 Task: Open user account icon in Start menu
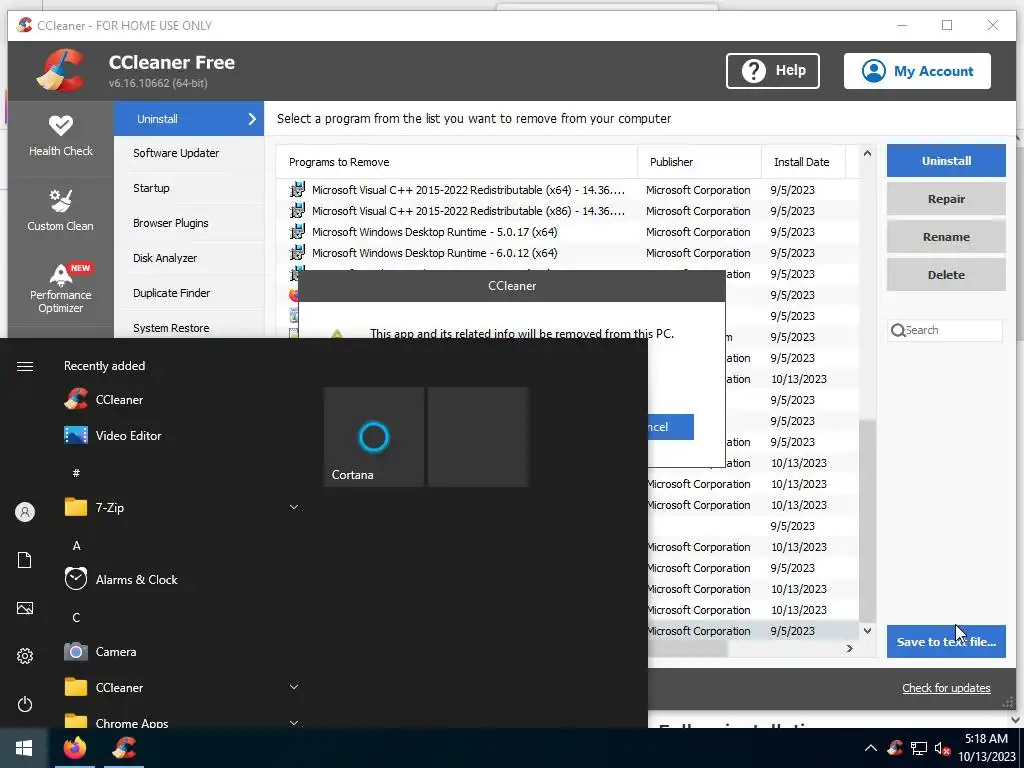(25, 512)
